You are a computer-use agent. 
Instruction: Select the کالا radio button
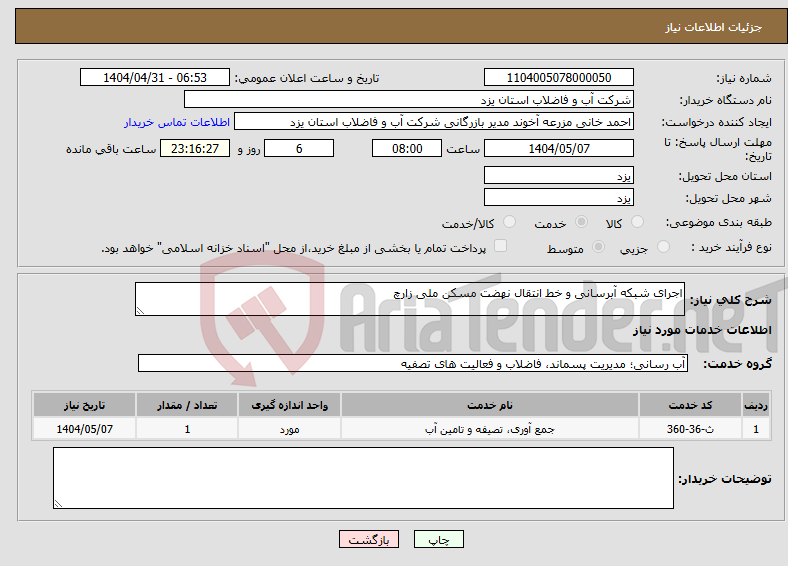(637, 222)
